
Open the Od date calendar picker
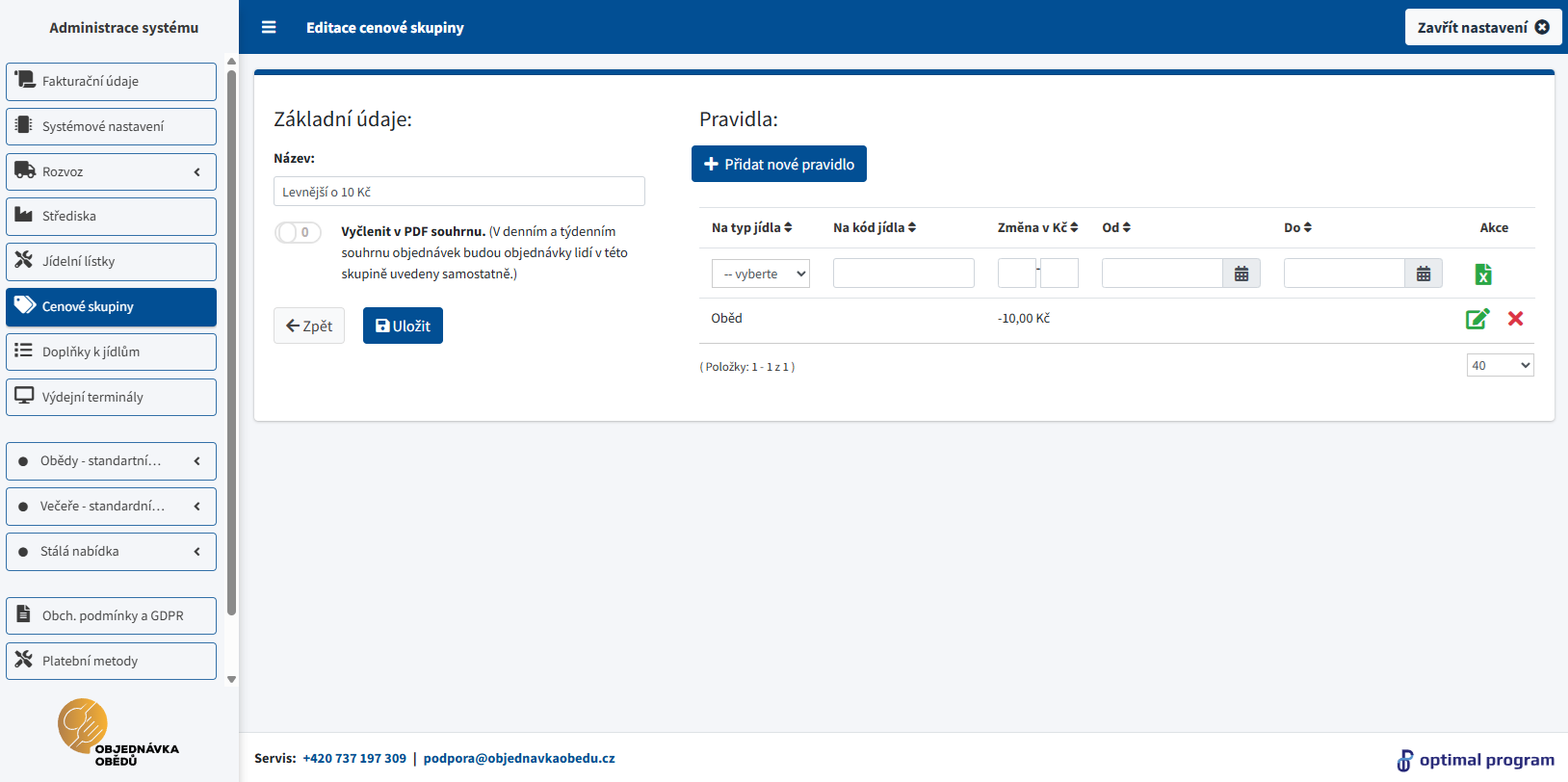tap(1241, 274)
